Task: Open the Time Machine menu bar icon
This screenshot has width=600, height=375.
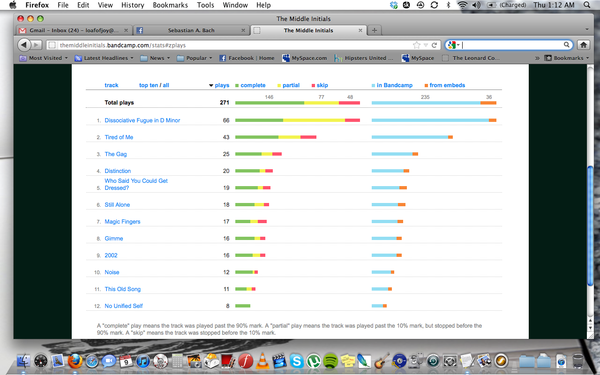Action: [x=420, y=5]
